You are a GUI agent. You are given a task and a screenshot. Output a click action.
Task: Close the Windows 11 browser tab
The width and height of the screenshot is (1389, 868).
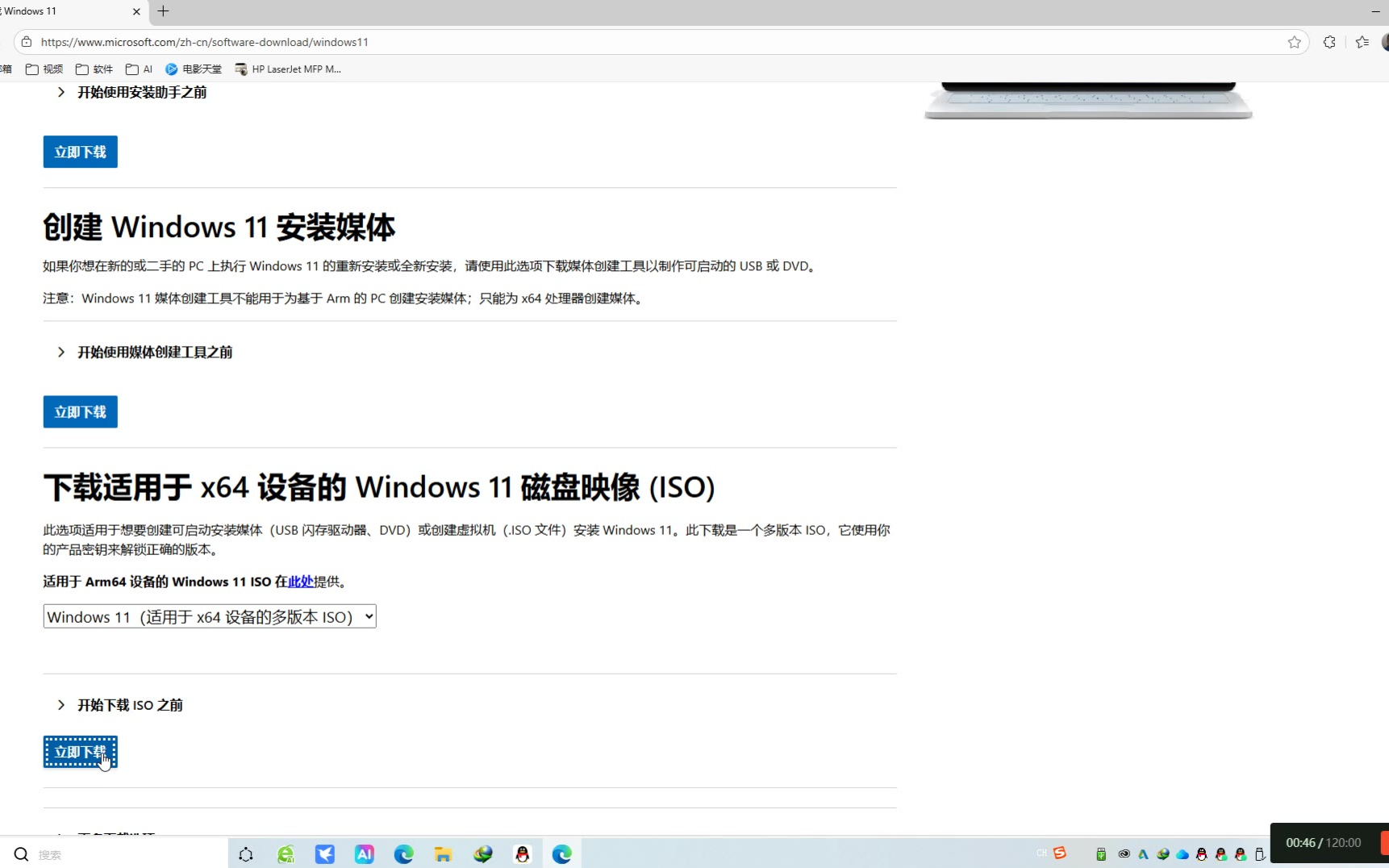pos(136,11)
